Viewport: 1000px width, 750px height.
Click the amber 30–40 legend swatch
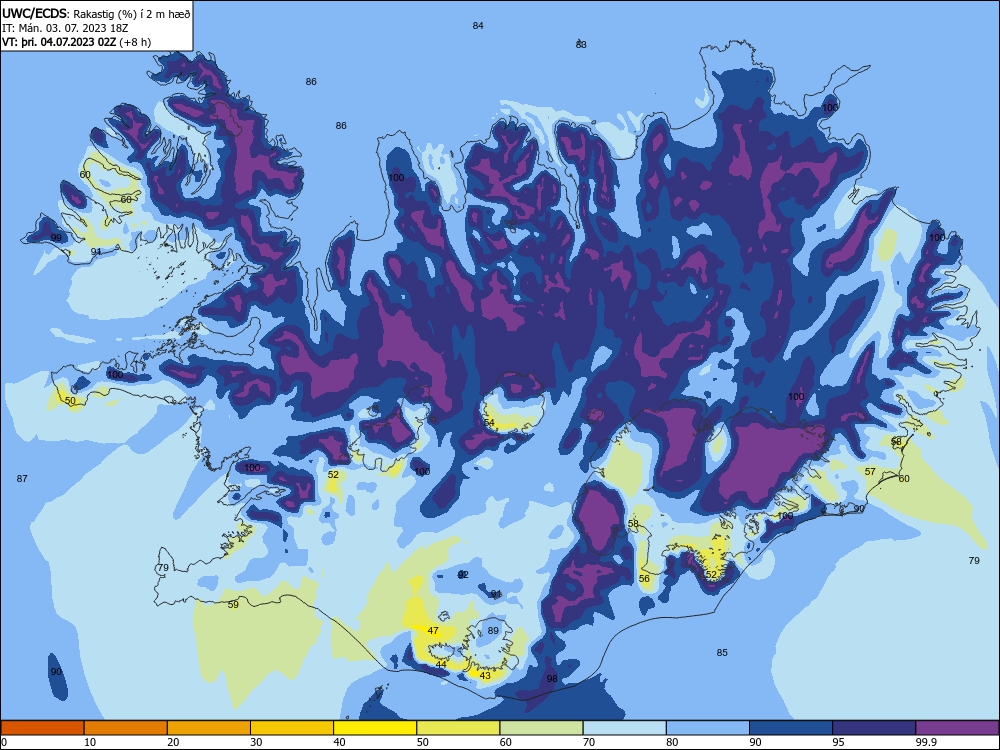tap(292, 728)
